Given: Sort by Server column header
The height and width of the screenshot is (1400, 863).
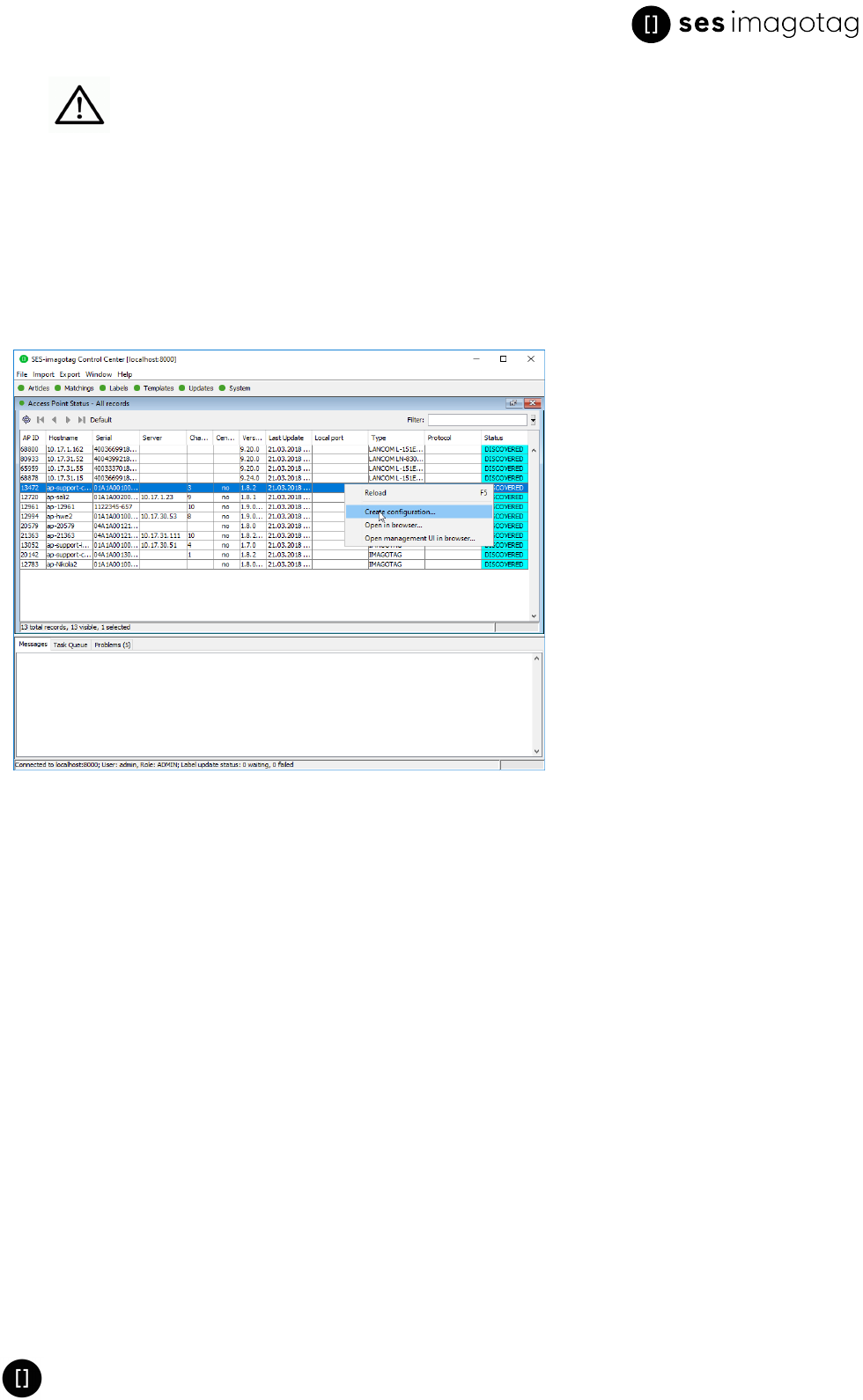Looking at the screenshot, I should 163,438.
